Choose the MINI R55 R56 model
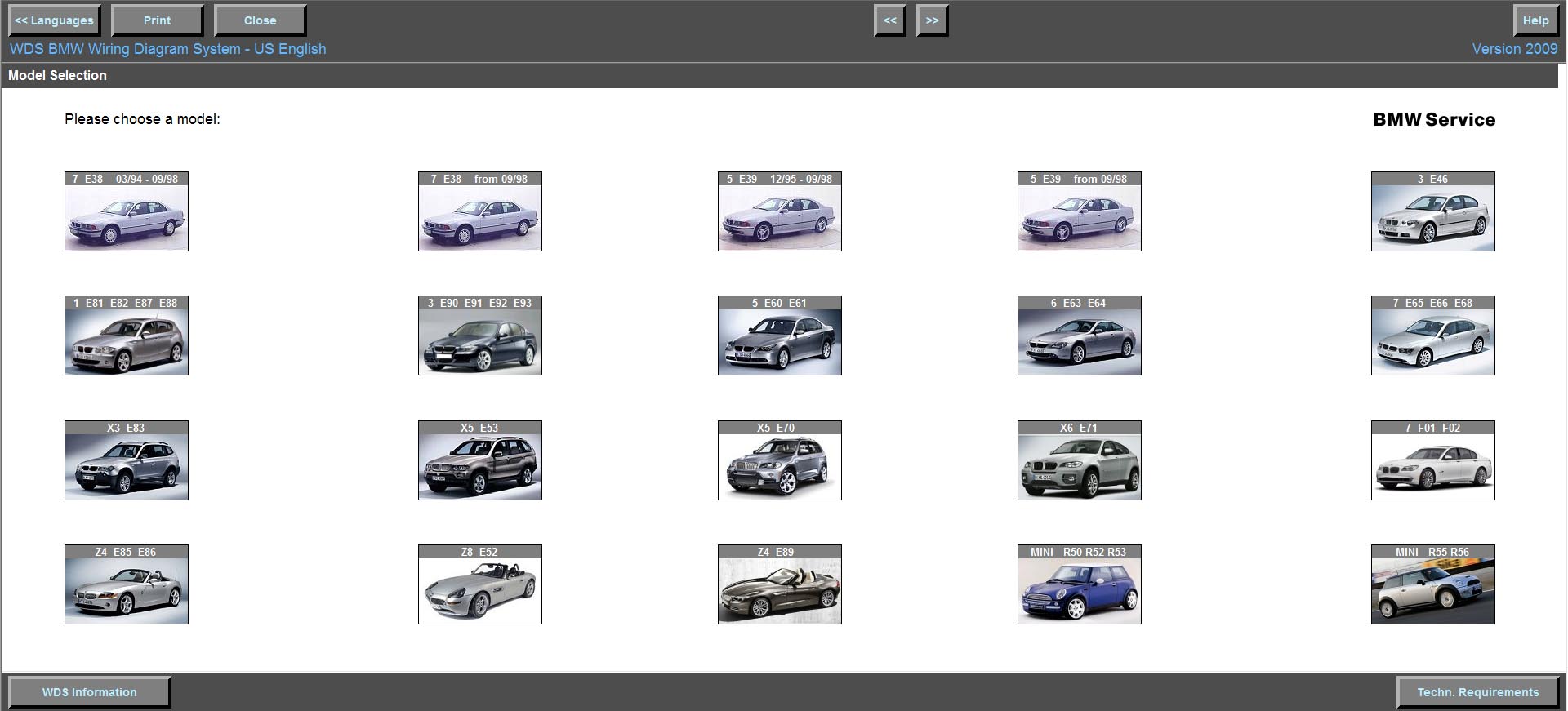This screenshot has width=1568, height=711. click(x=1433, y=584)
